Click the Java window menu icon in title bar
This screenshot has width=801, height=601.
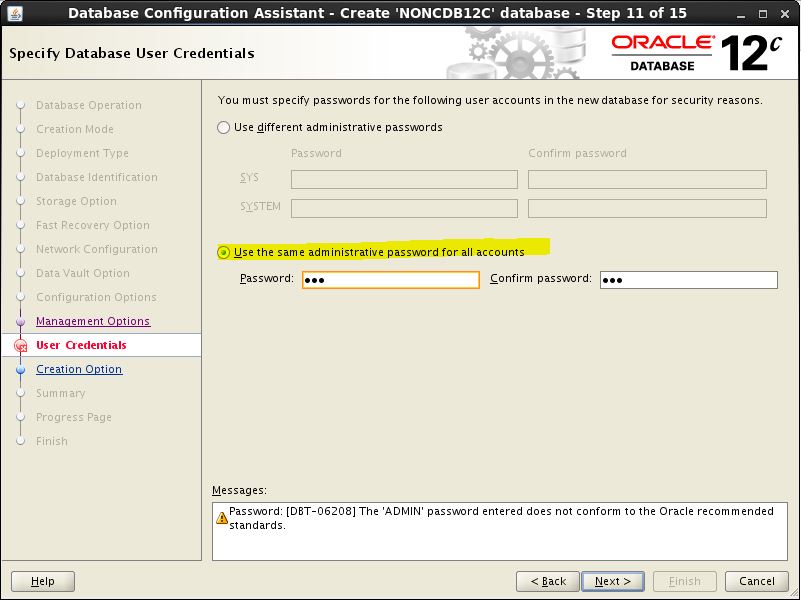point(14,13)
